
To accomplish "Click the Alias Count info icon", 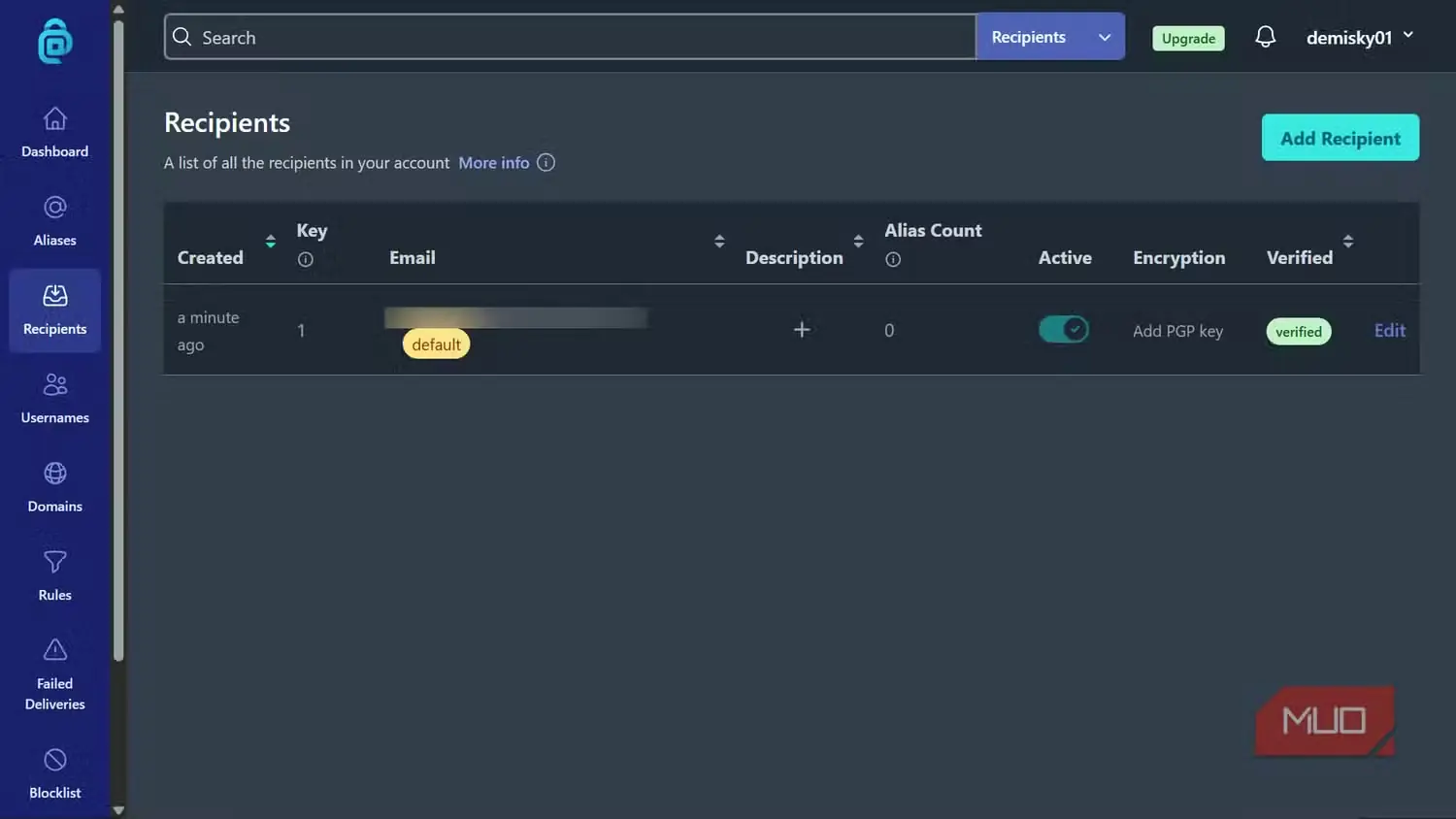I will pos(893,259).
